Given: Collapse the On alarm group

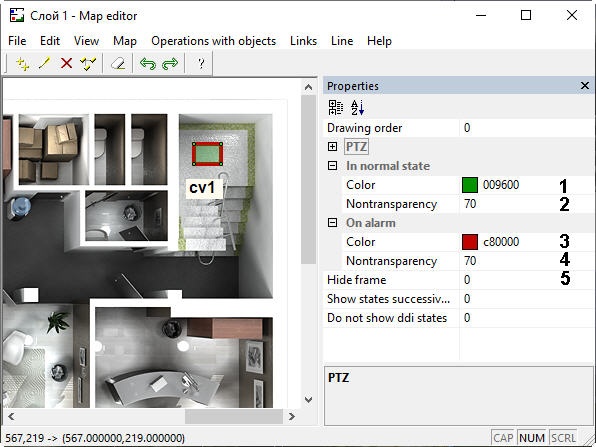Looking at the screenshot, I should (x=332, y=223).
